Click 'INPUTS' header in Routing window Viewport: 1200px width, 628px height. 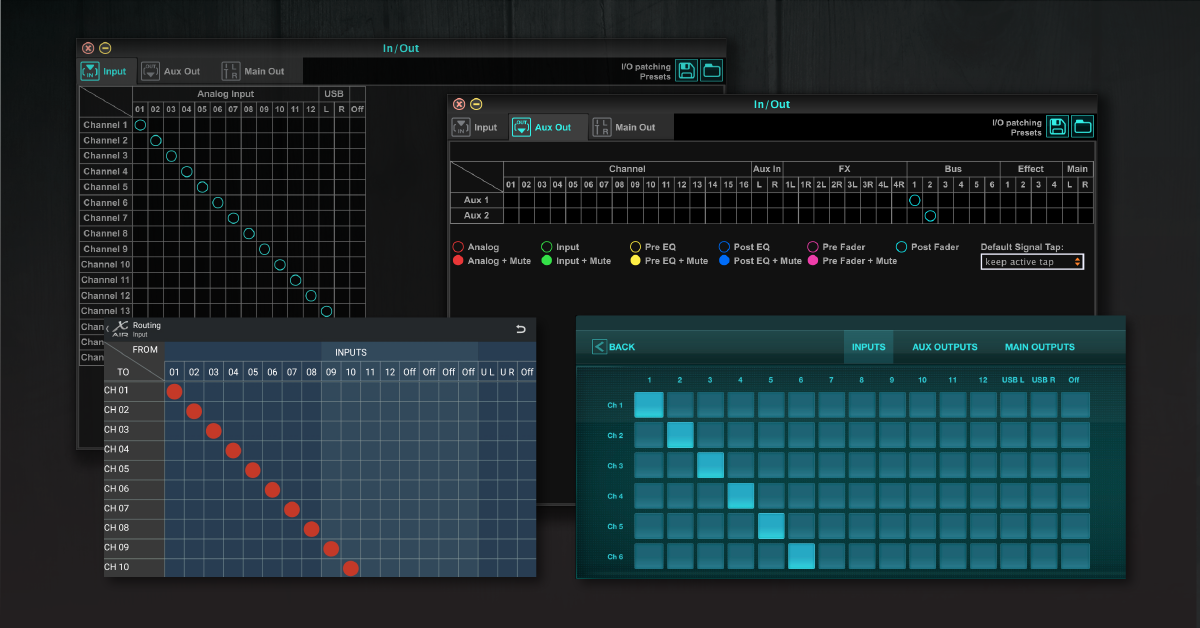point(350,352)
